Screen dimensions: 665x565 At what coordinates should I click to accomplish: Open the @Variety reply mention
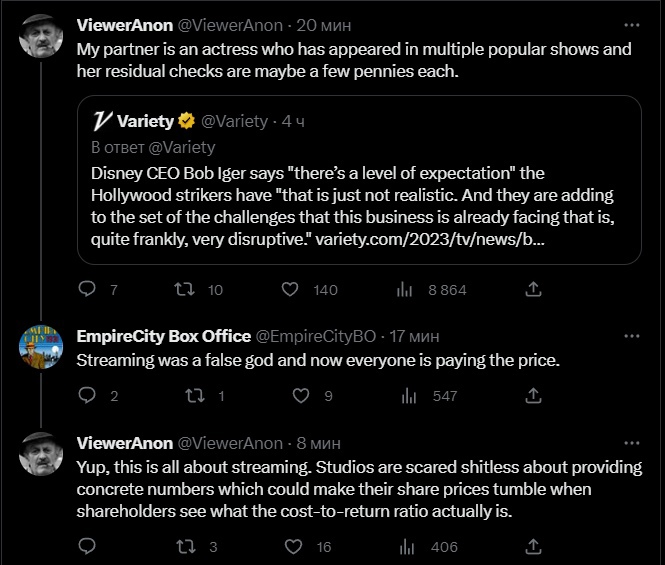182,147
